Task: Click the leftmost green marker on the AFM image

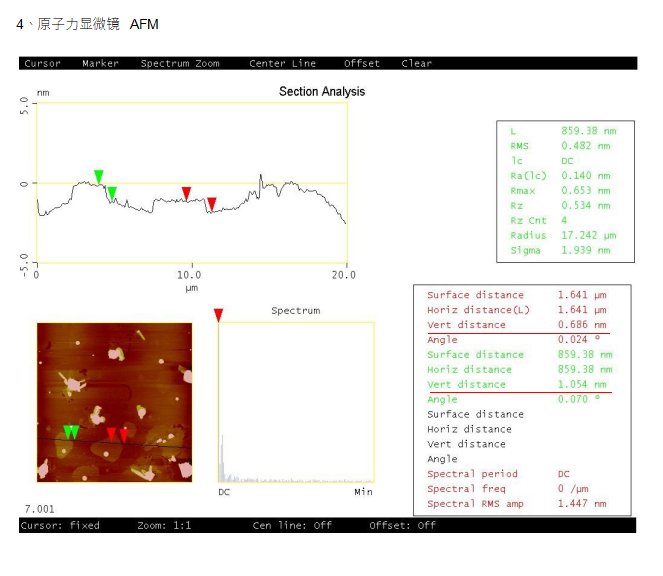Action: click(x=67, y=432)
